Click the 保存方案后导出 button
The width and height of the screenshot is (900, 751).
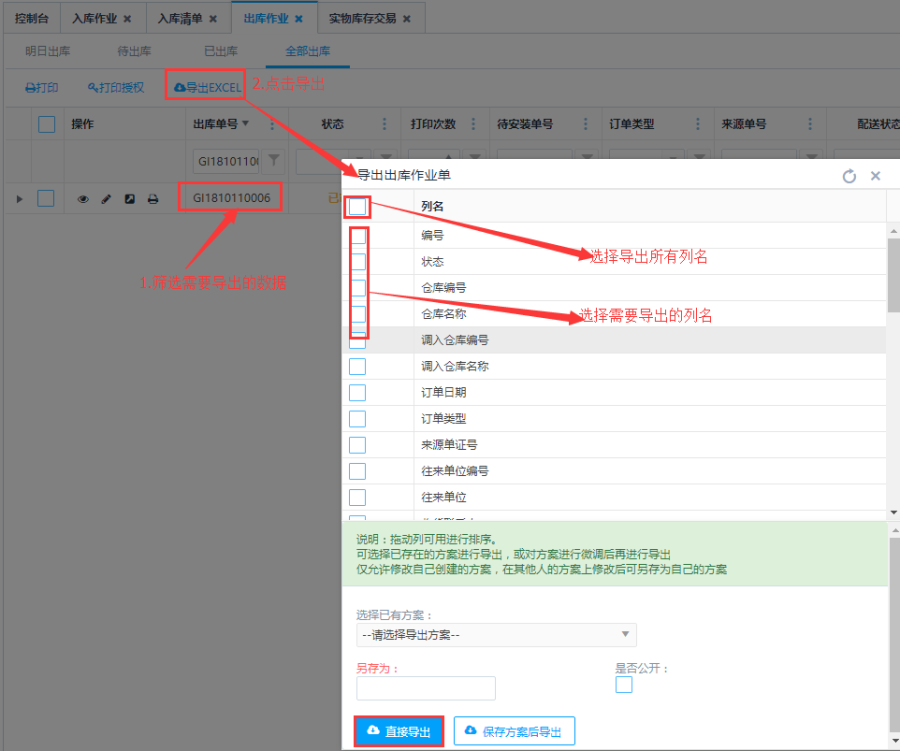pyautogui.click(x=514, y=732)
